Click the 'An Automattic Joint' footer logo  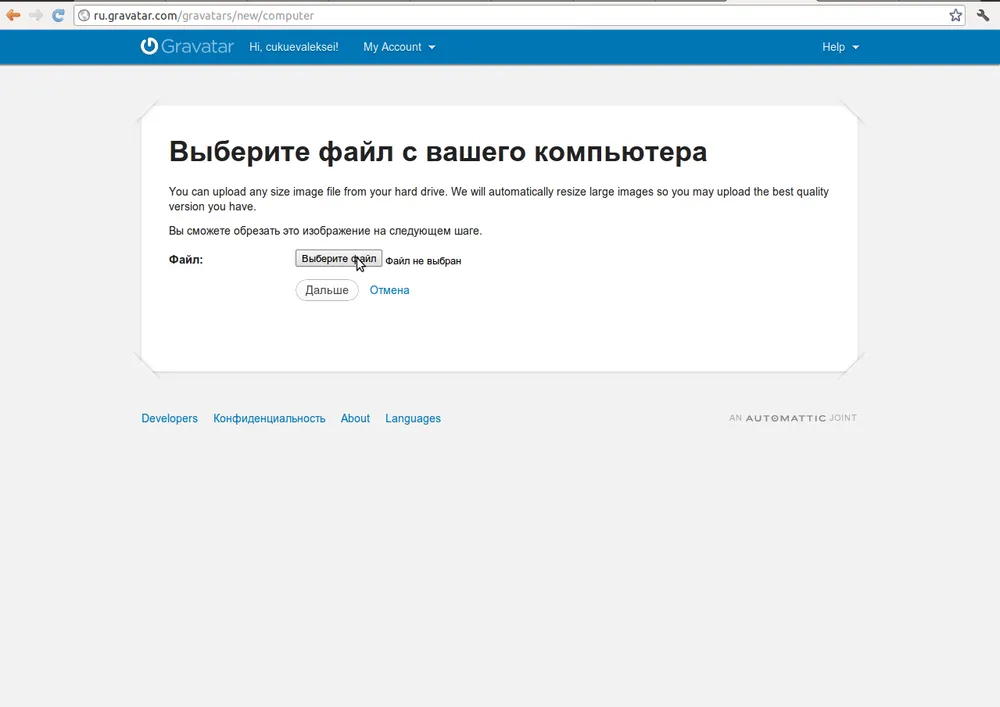click(793, 418)
